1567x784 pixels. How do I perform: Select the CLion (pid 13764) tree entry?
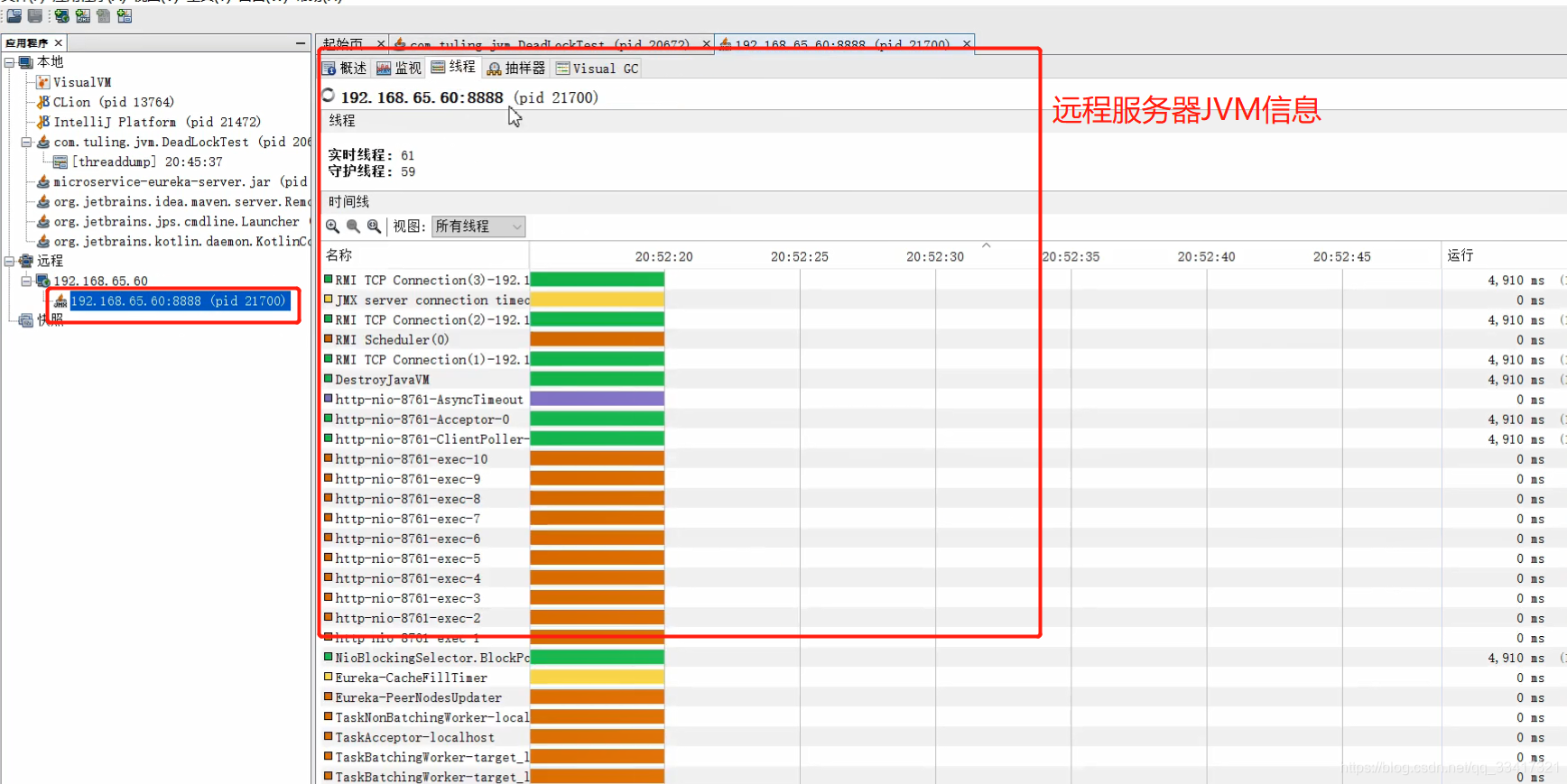pos(114,102)
